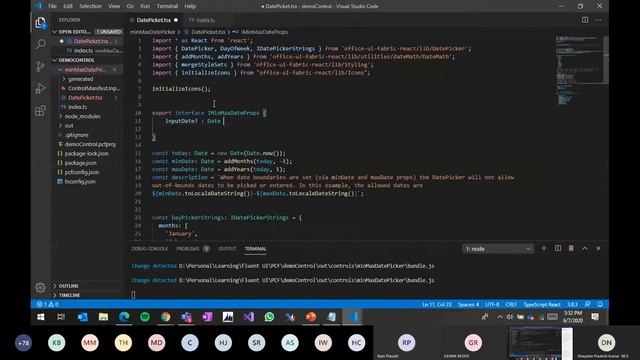
Task: Split the terminal panel
Action: click(x=558, y=248)
